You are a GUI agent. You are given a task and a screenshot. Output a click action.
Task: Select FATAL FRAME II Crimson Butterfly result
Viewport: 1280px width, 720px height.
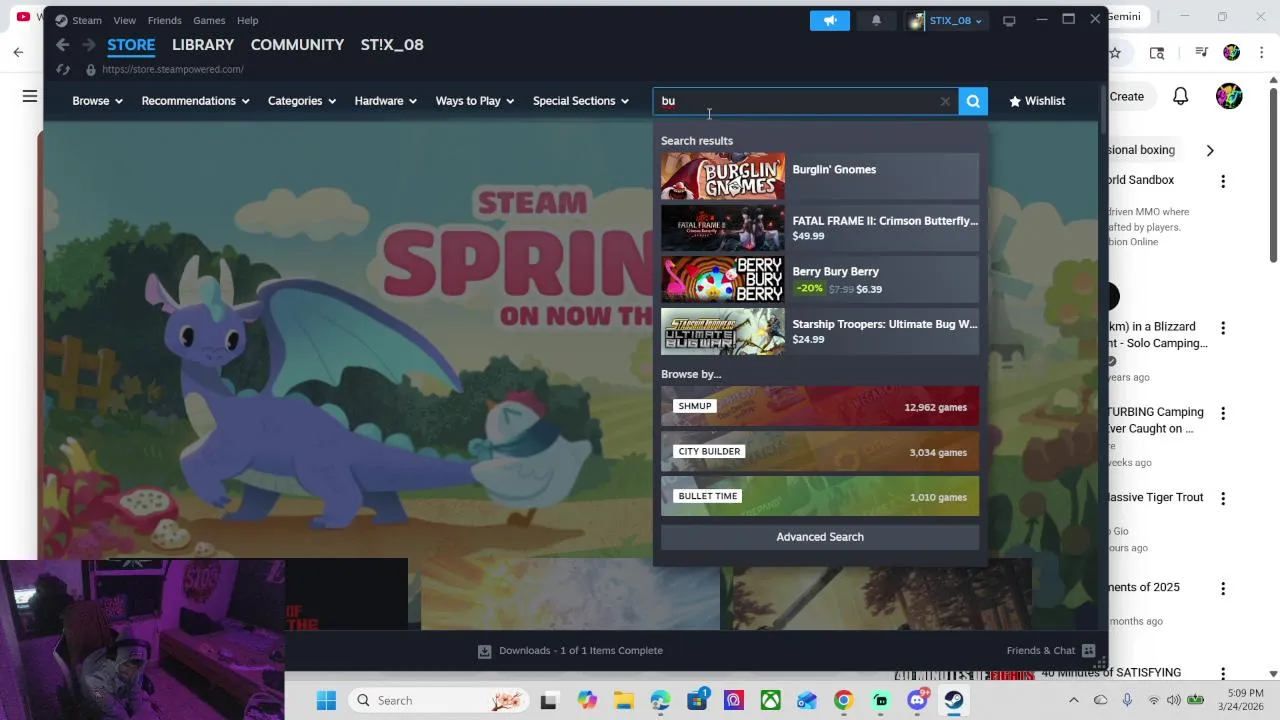coord(820,228)
